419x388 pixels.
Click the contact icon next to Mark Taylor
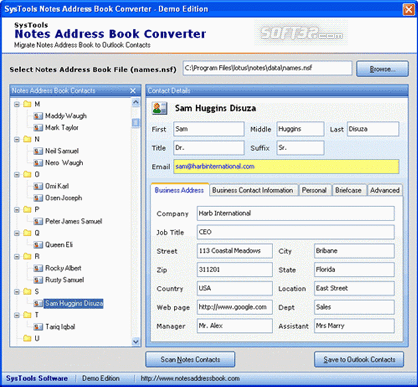pyautogui.click(x=38, y=128)
